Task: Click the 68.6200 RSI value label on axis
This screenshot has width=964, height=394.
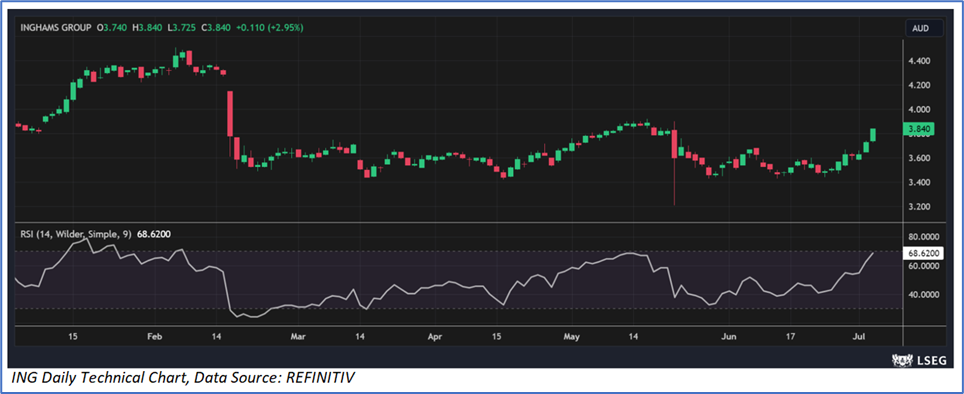Action: coord(922,253)
